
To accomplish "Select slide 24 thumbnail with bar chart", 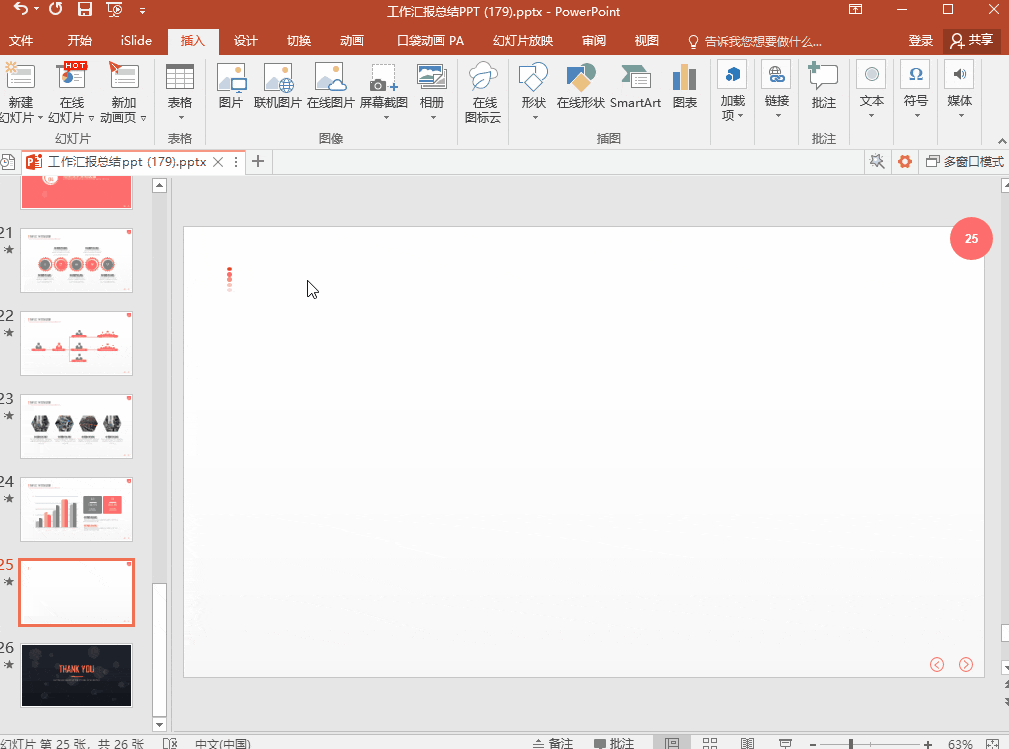I will click(77, 510).
